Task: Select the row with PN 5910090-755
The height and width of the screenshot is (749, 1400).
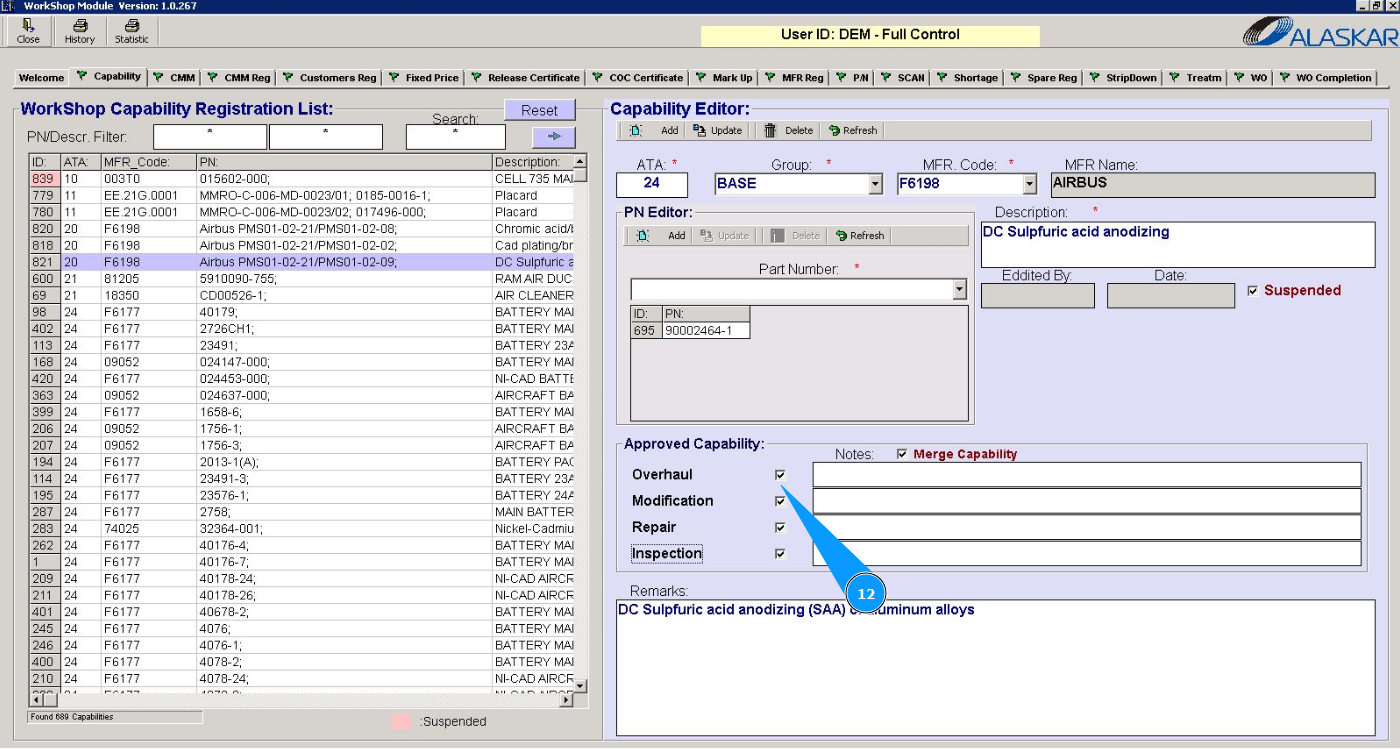Action: [302, 279]
